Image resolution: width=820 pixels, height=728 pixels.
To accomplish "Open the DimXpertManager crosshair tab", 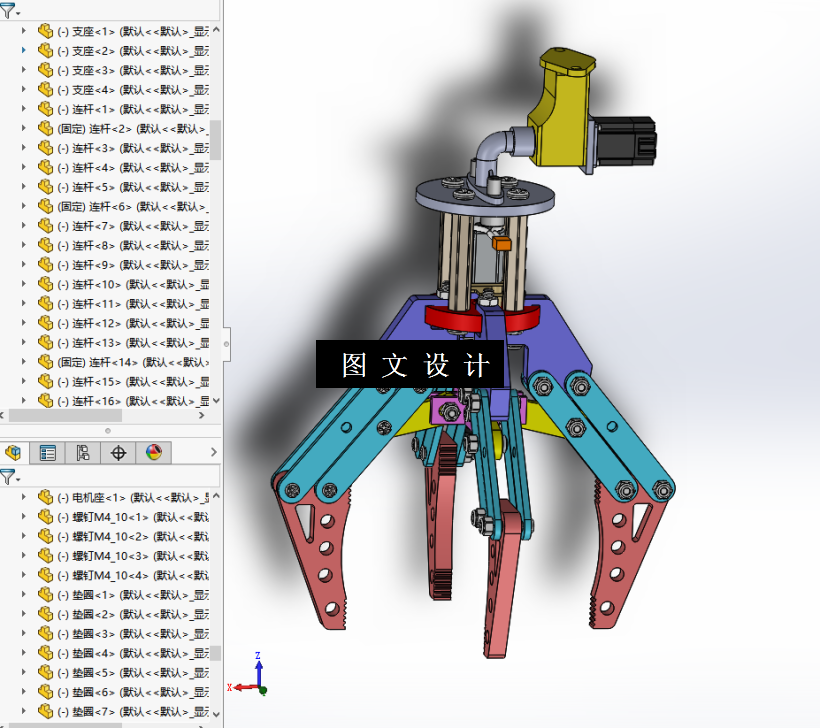I will pos(118,452).
